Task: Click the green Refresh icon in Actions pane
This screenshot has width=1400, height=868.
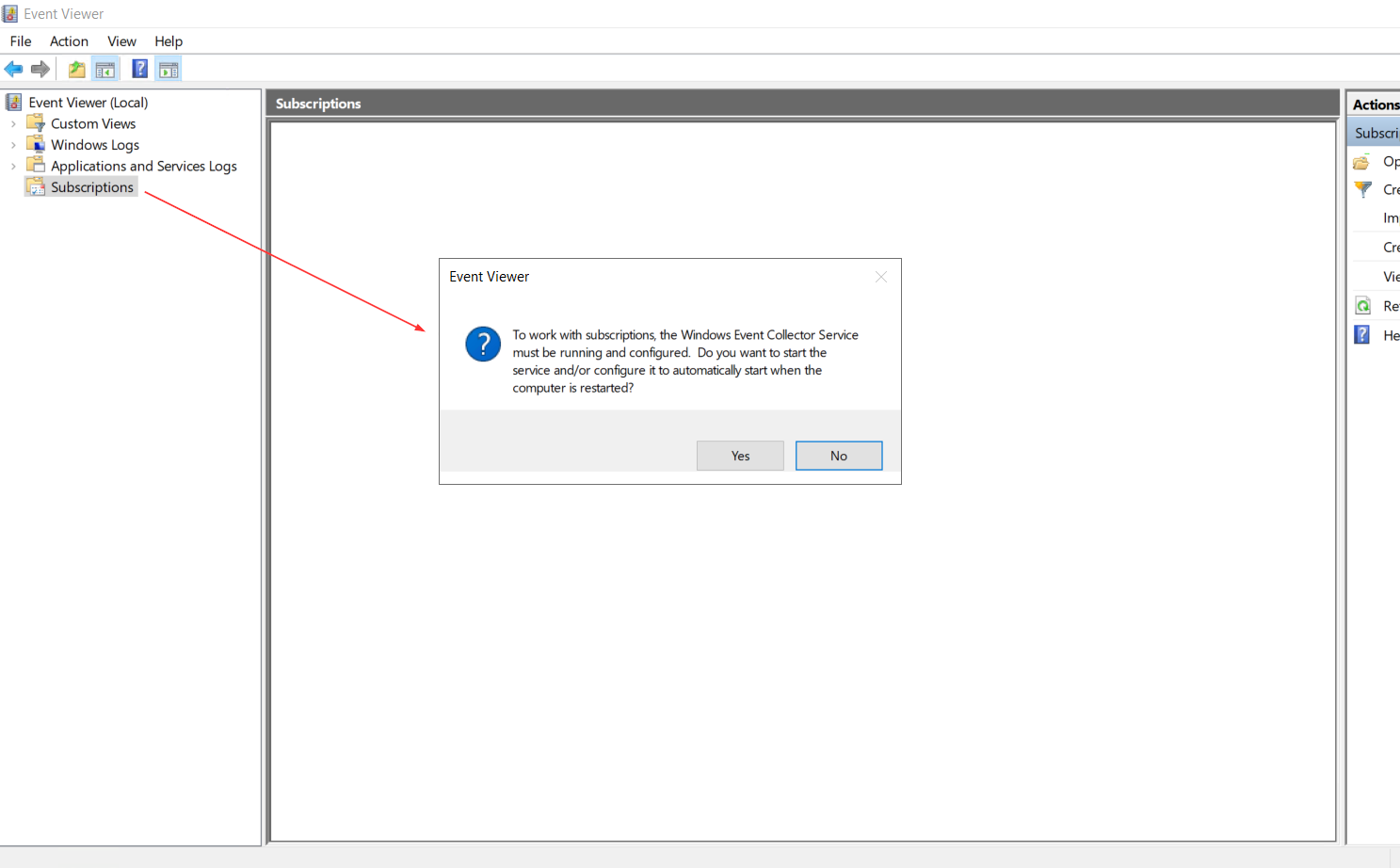Action: pos(1362,306)
